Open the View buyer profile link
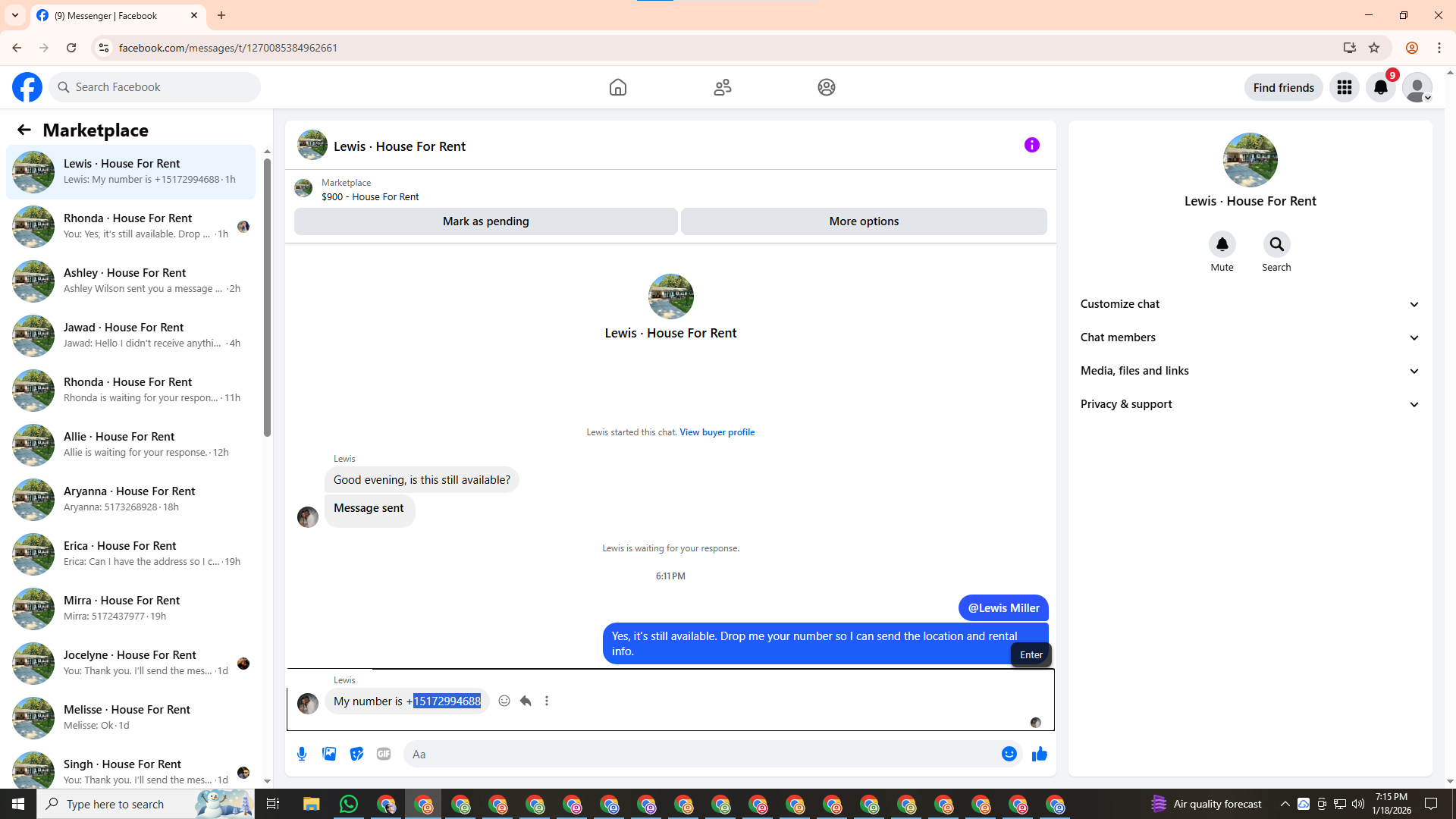This screenshot has width=1456, height=819. (717, 432)
